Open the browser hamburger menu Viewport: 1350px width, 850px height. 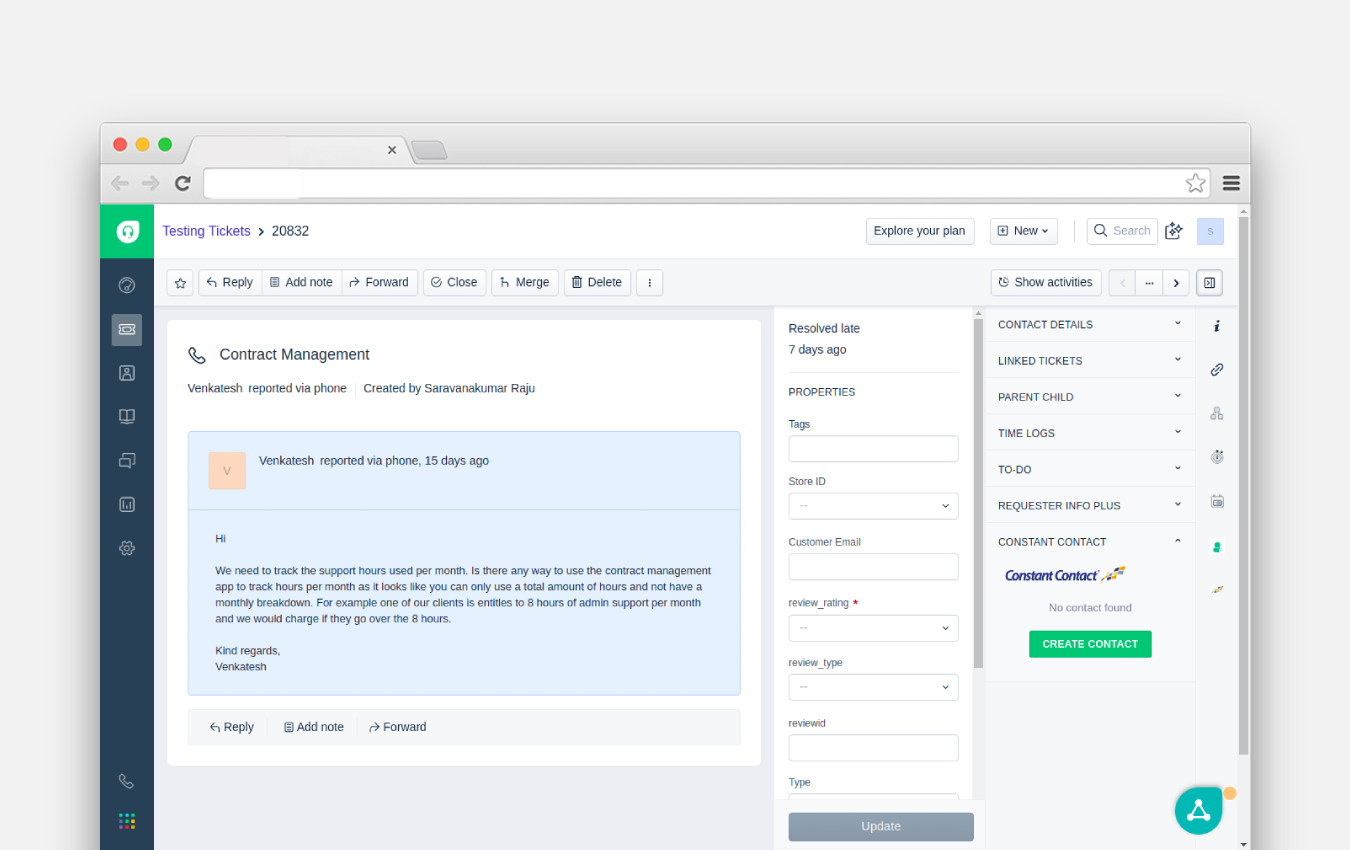(1231, 183)
